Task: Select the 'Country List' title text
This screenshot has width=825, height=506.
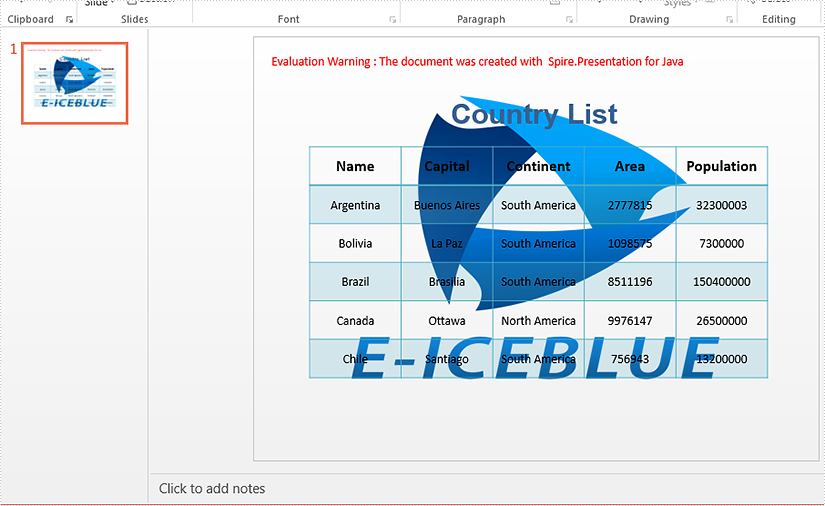Action: [534, 114]
